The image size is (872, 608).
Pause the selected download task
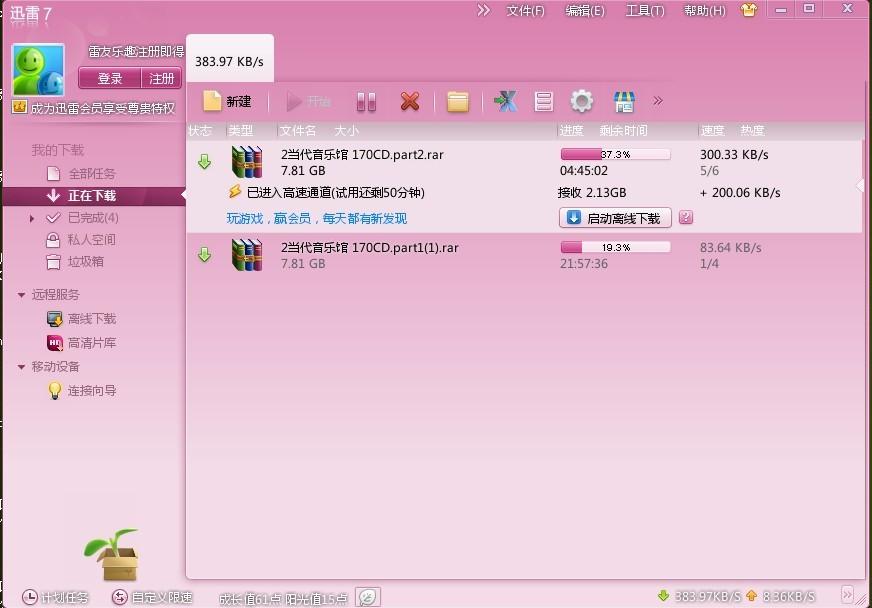coord(366,101)
